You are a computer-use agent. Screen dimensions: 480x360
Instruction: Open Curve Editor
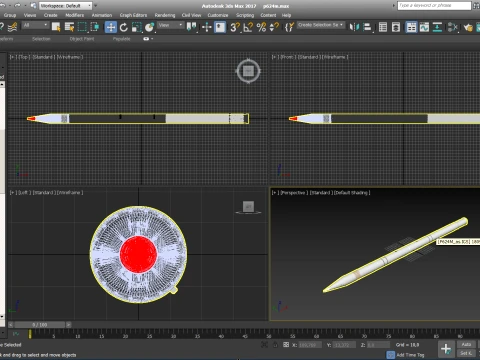pos(424,27)
